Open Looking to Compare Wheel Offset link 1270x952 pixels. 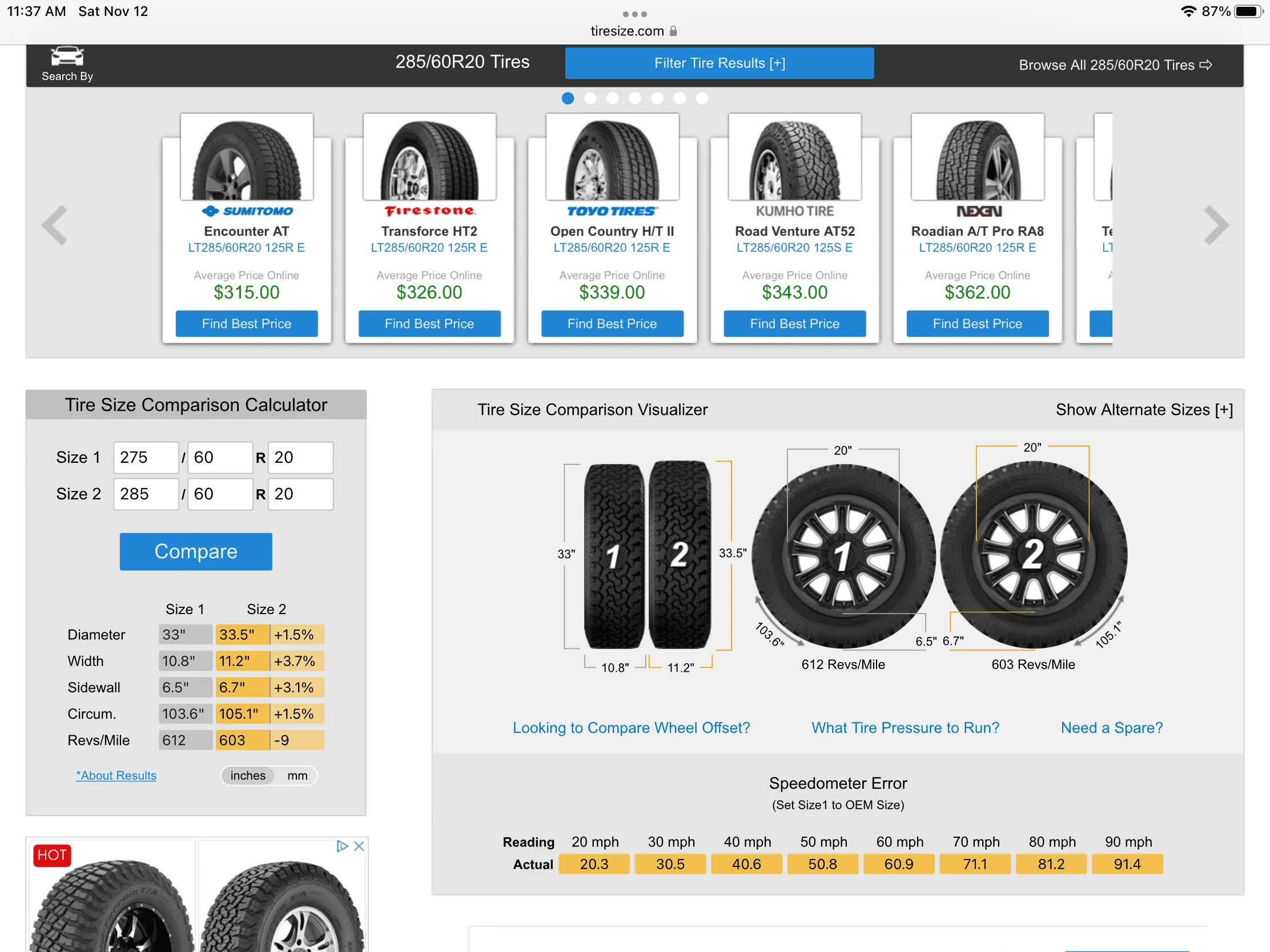(631, 728)
